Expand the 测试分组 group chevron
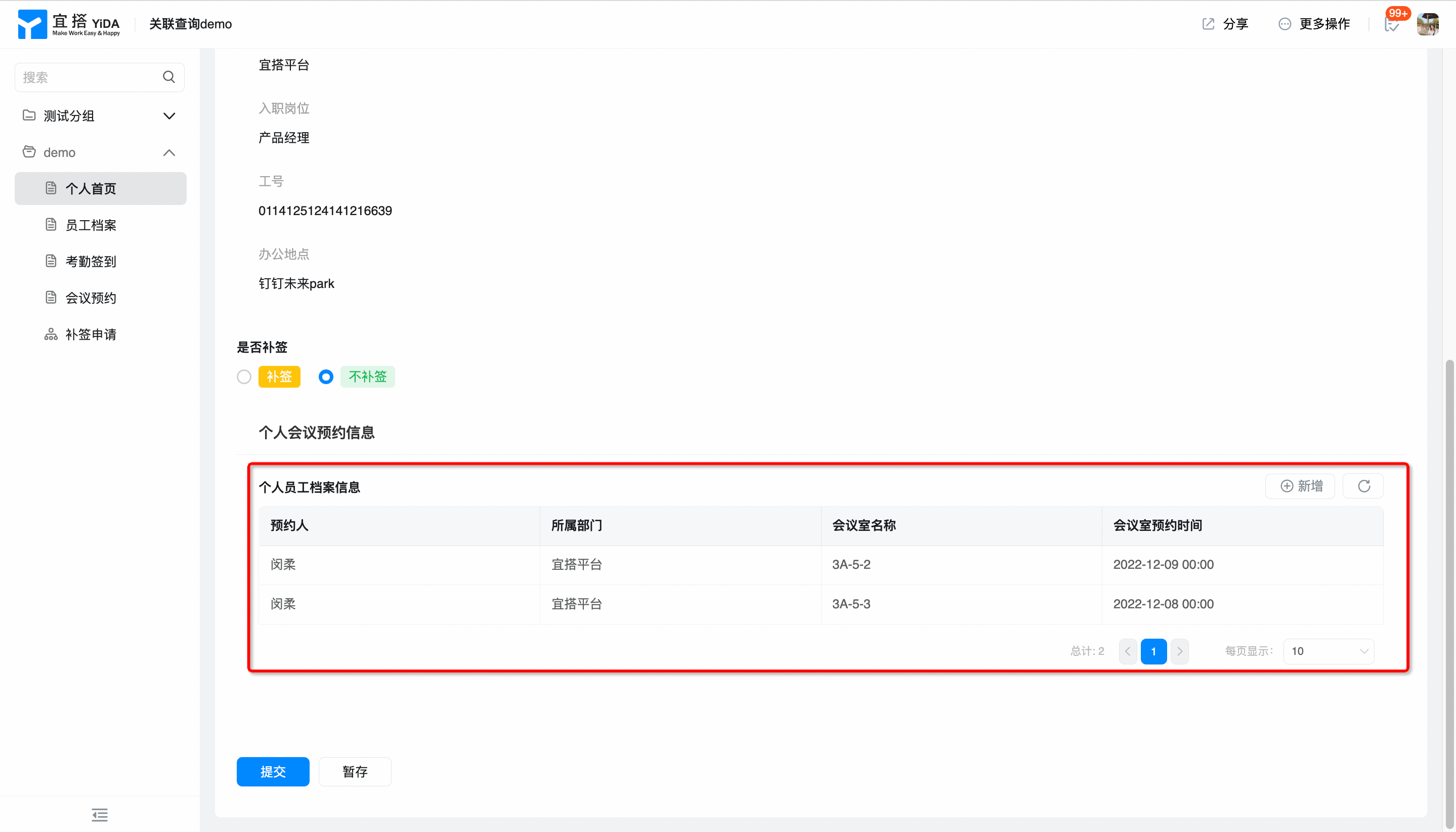Screen dimensions: 1456x832 pos(169,116)
